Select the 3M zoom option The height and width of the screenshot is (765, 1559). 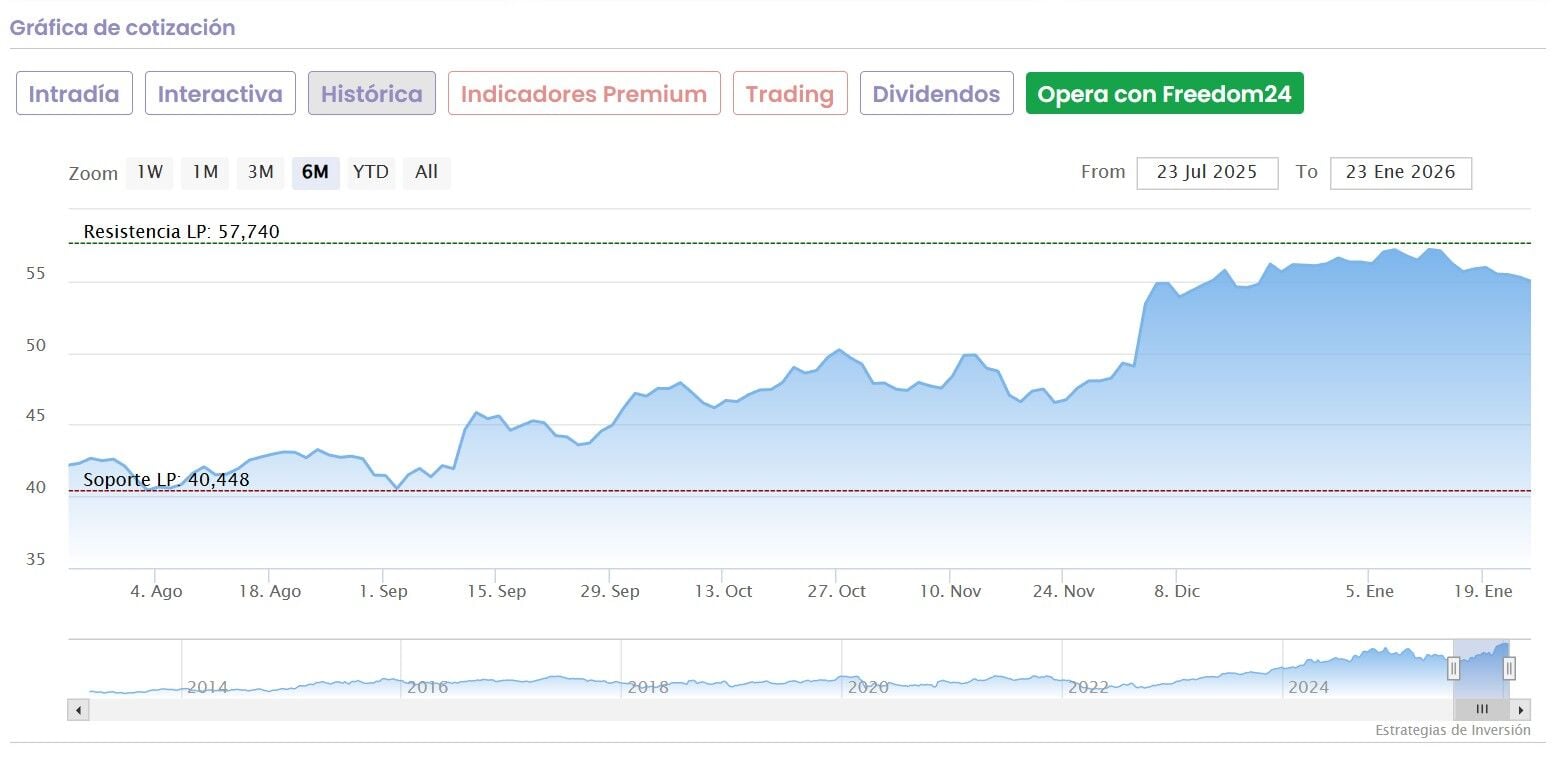tap(260, 172)
